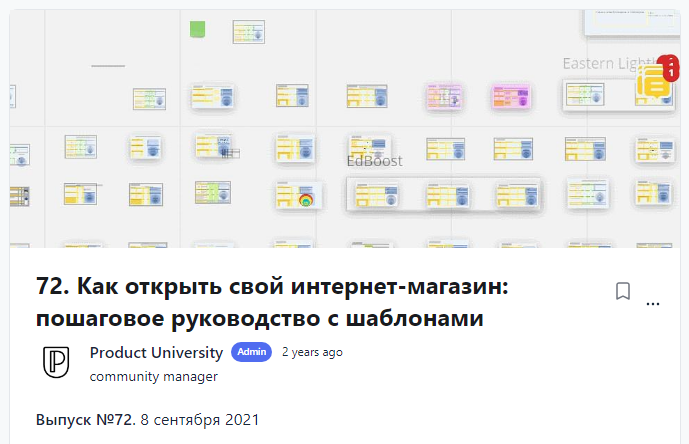Open the yellow comments icon with badge

coord(654,82)
